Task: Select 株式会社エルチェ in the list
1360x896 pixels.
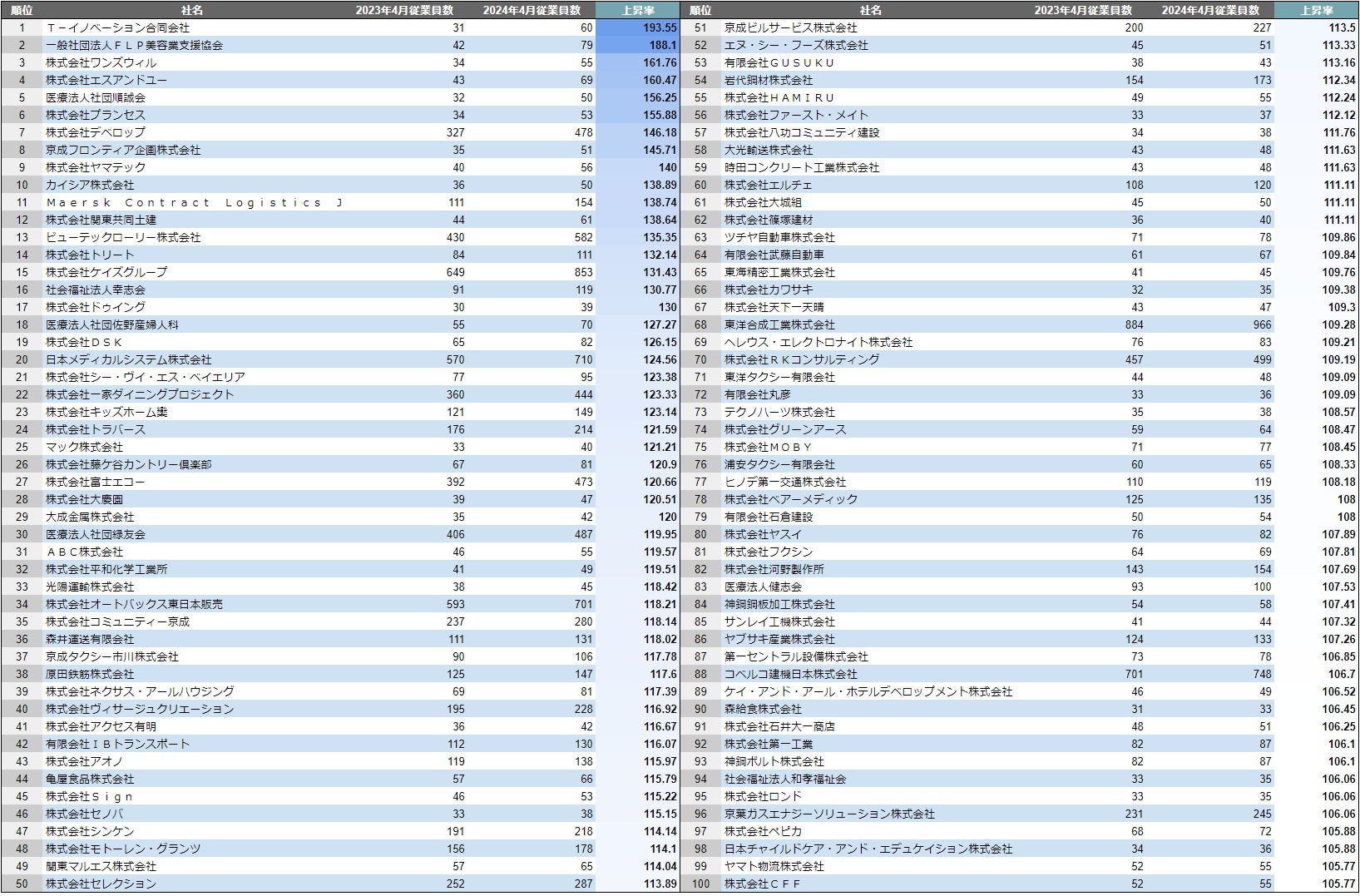Action: (769, 185)
